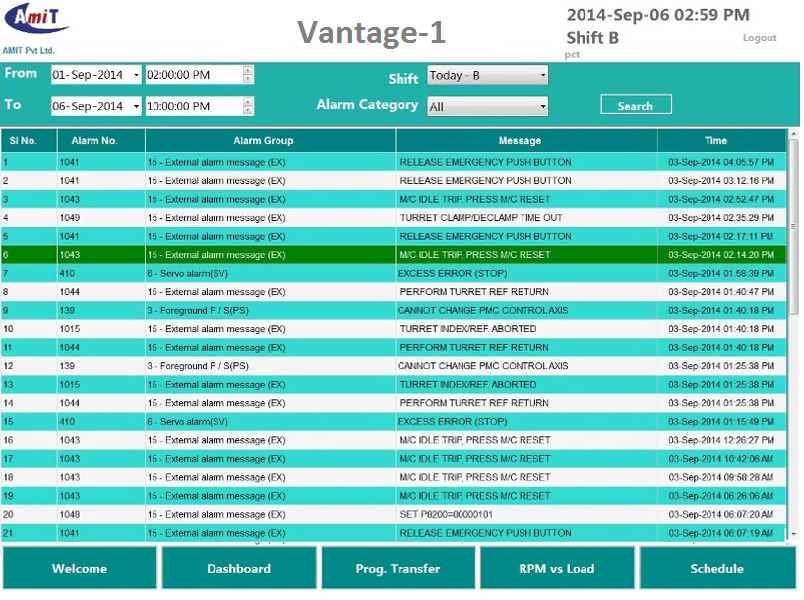Click row 12 alarm number 139
The image size is (804, 600).
tap(67, 366)
